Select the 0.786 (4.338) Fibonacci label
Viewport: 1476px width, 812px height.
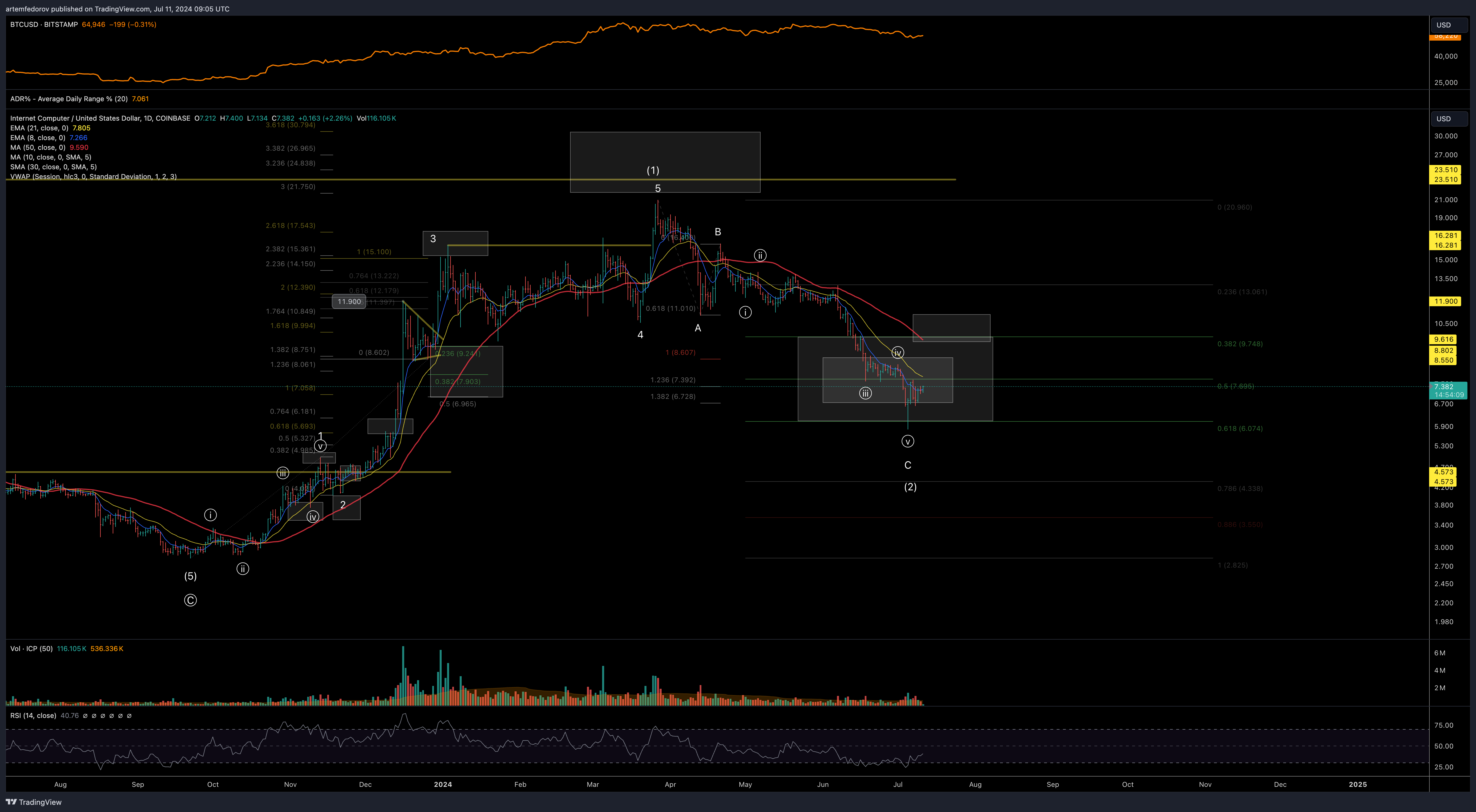pyautogui.click(x=1240, y=489)
